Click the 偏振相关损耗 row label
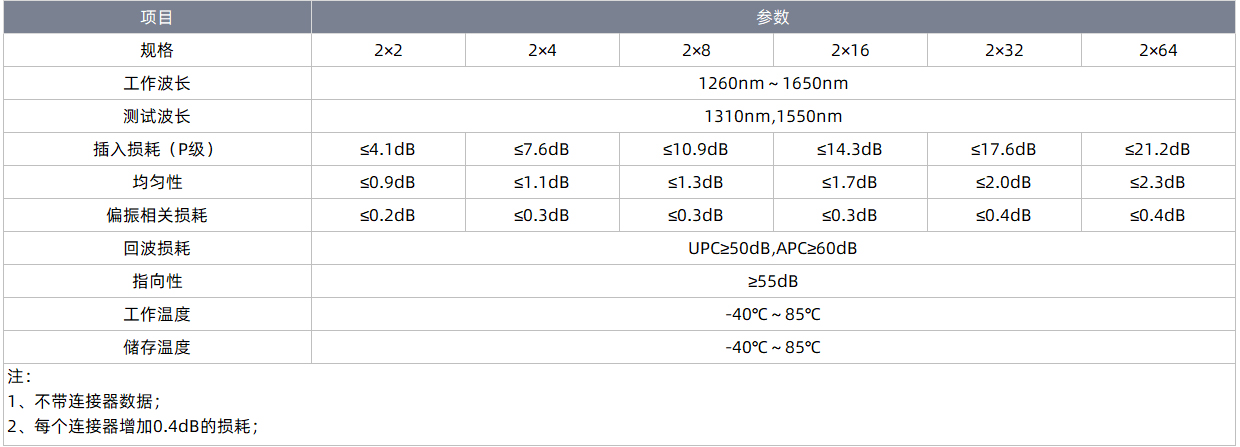 157,215
